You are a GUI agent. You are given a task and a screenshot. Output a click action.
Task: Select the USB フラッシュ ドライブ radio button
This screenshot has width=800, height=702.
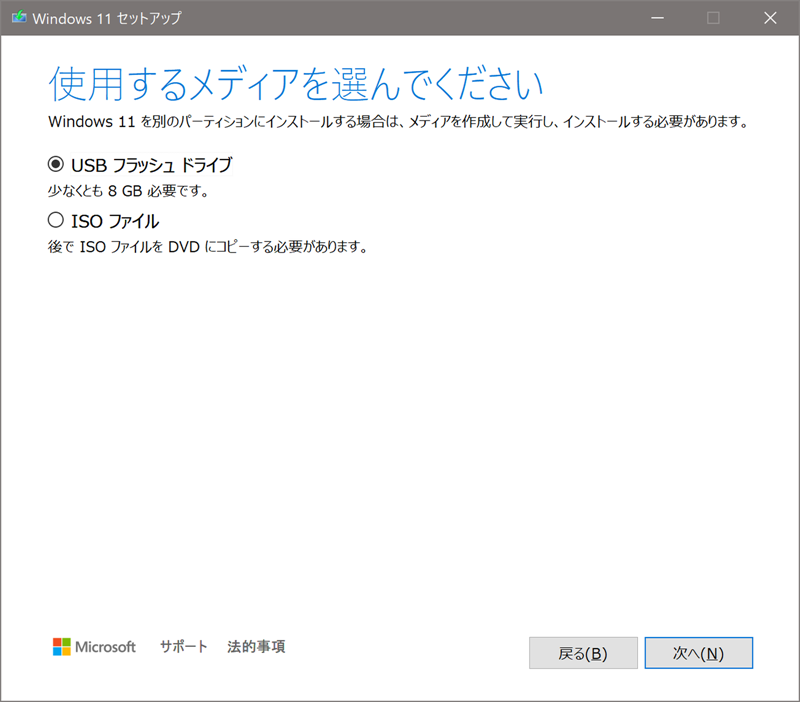(x=56, y=164)
